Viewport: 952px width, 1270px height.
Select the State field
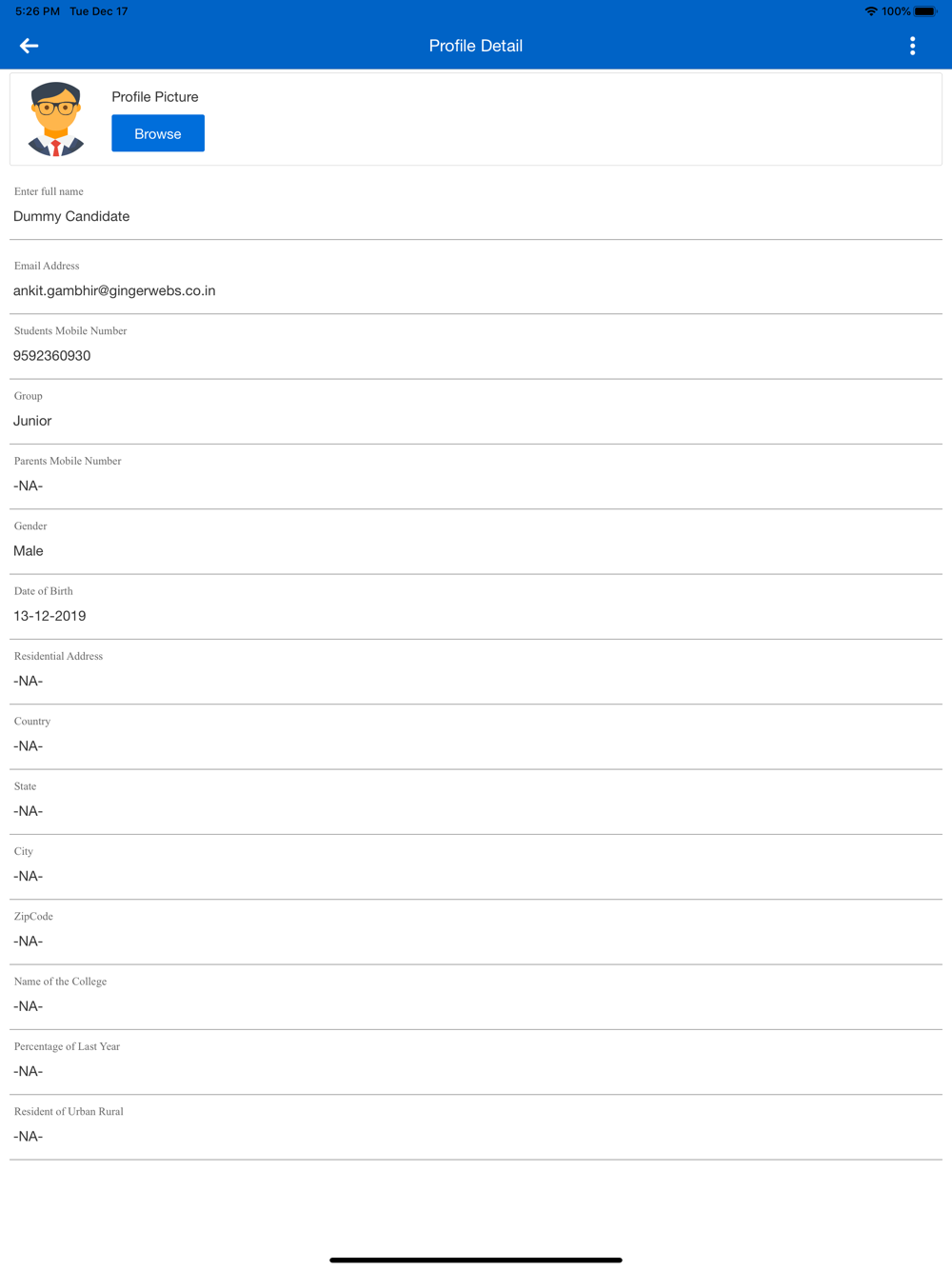point(475,811)
